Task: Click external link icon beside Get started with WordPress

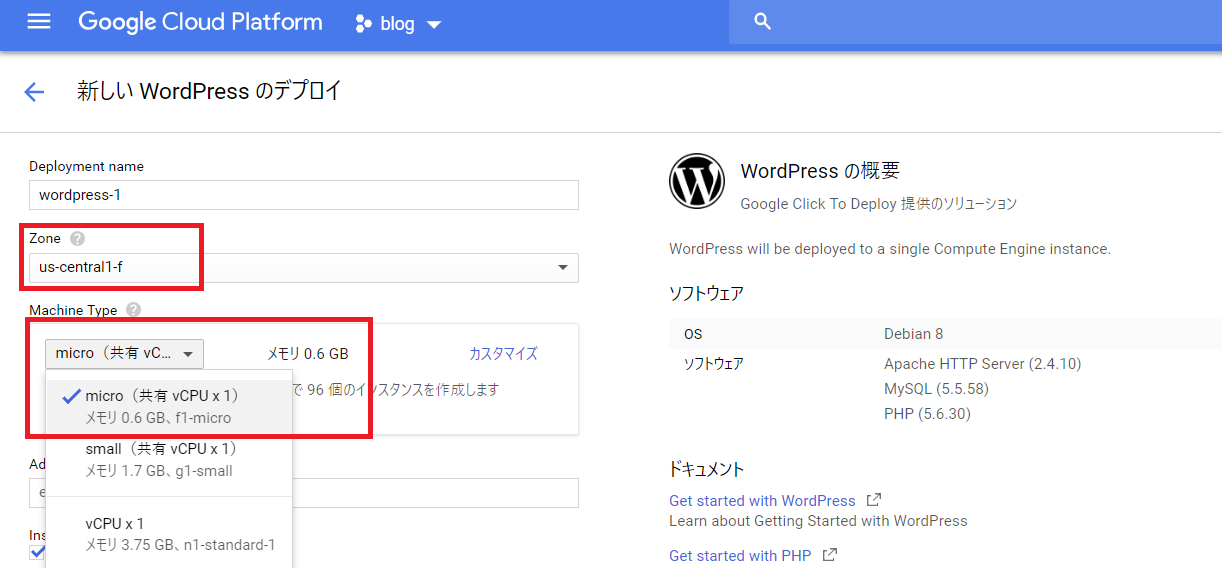Action: tap(874, 500)
